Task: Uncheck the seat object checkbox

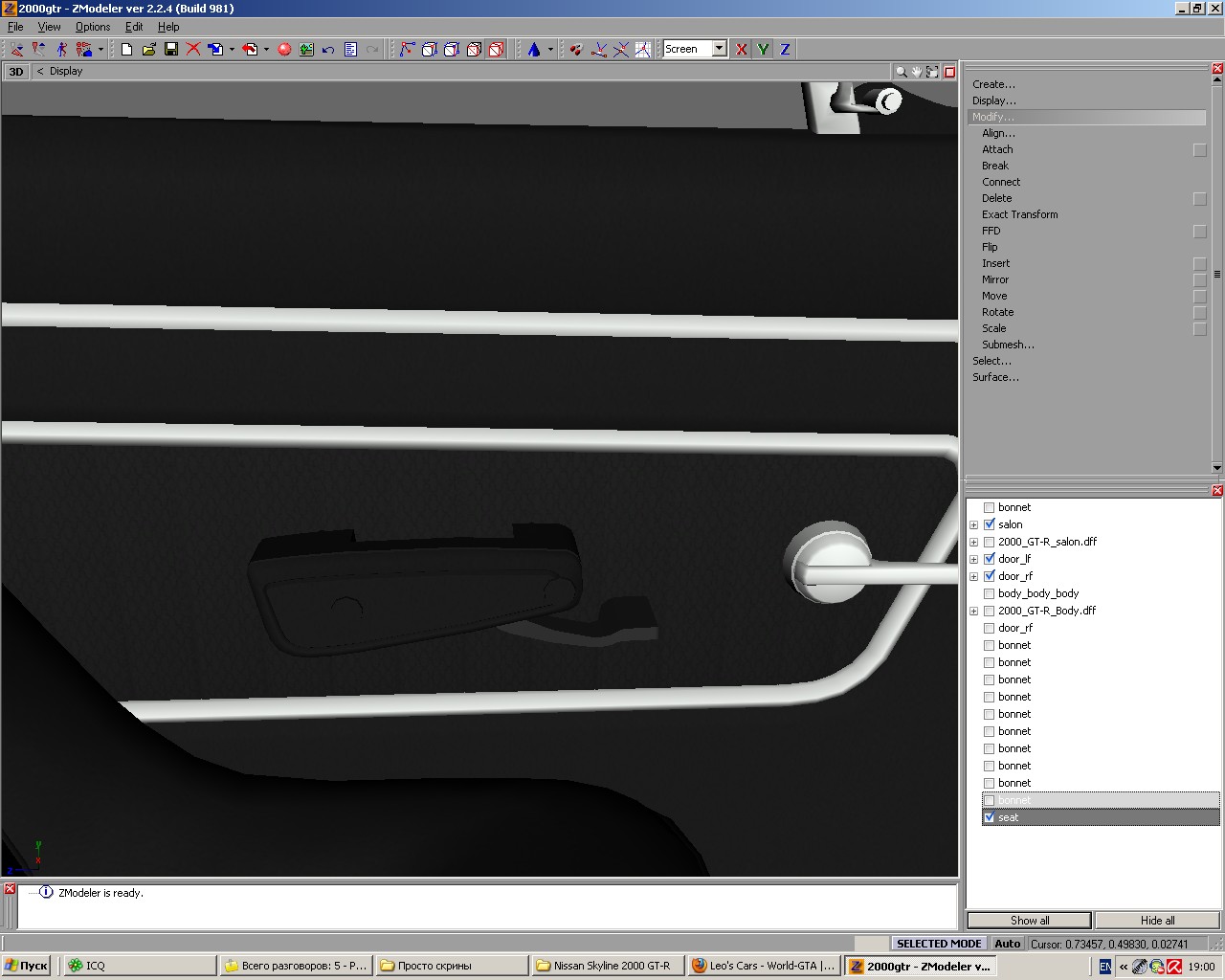Action: tap(990, 817)
